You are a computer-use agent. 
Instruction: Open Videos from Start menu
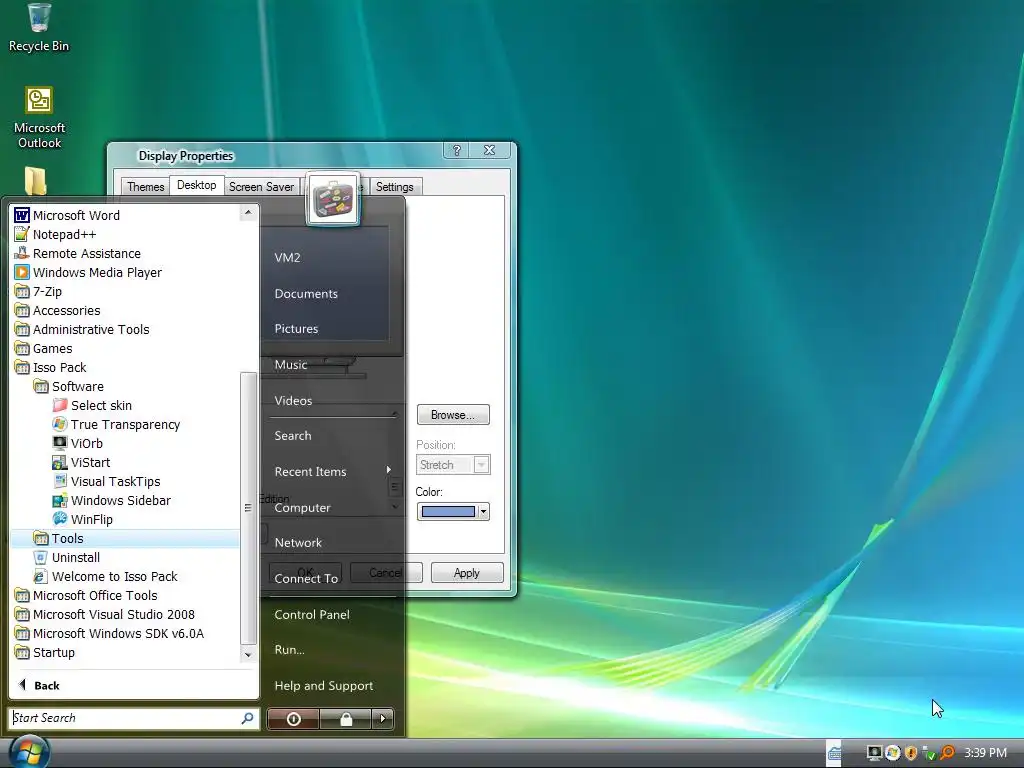point(293,400)
